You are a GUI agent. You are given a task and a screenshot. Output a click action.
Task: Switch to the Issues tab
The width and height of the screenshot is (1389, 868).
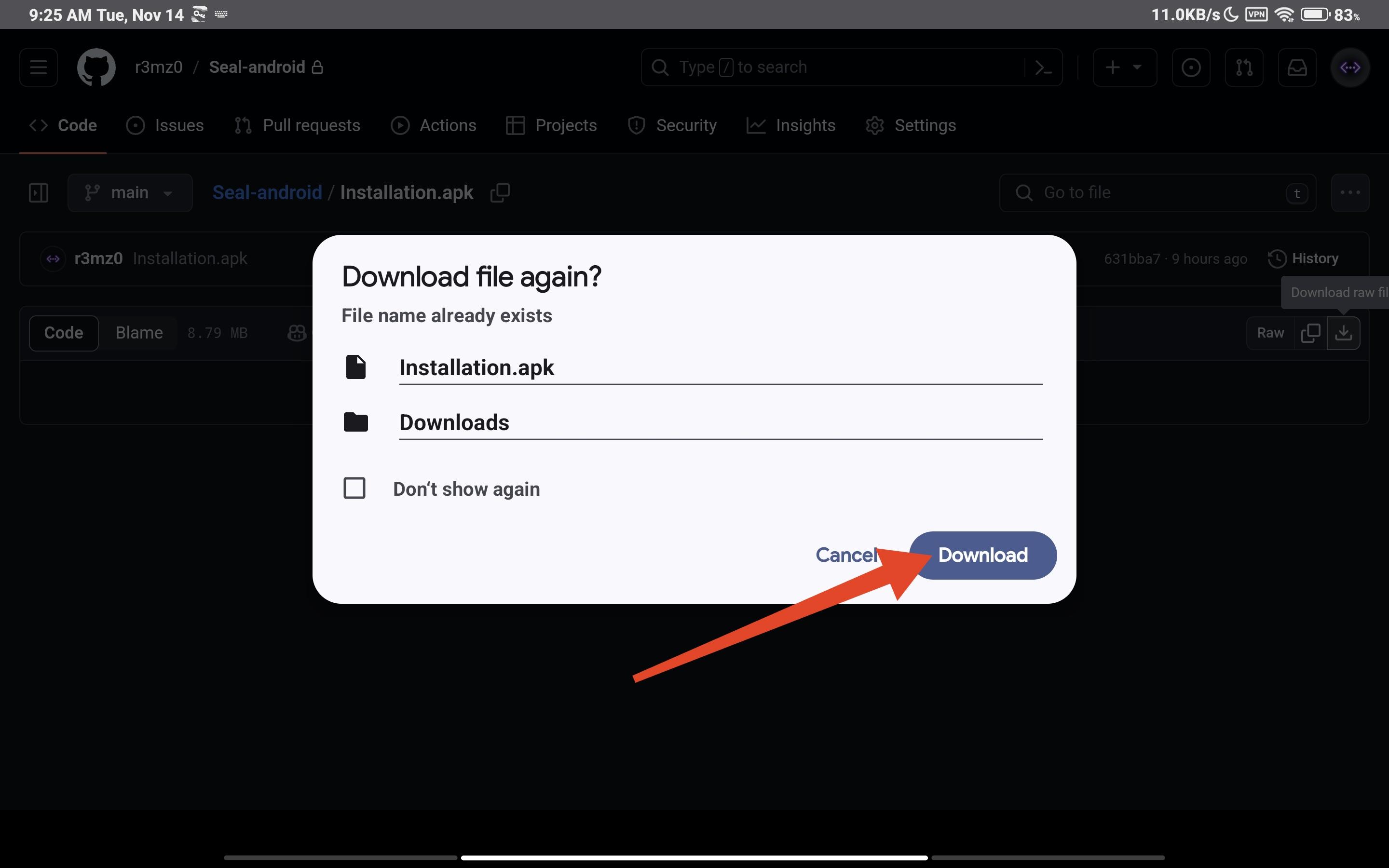(x=165, y=125)
